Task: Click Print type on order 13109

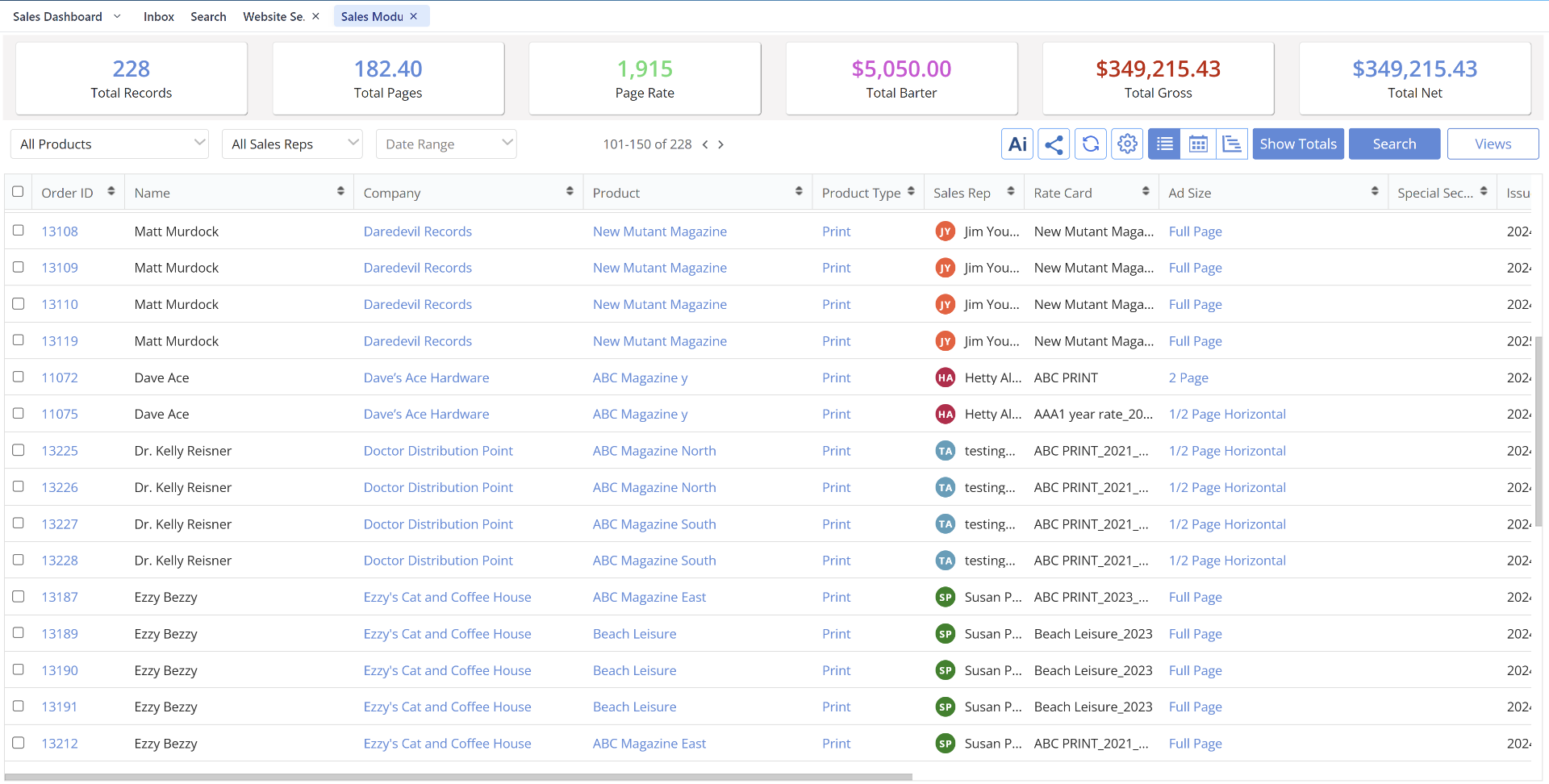Action: point(836,268)
